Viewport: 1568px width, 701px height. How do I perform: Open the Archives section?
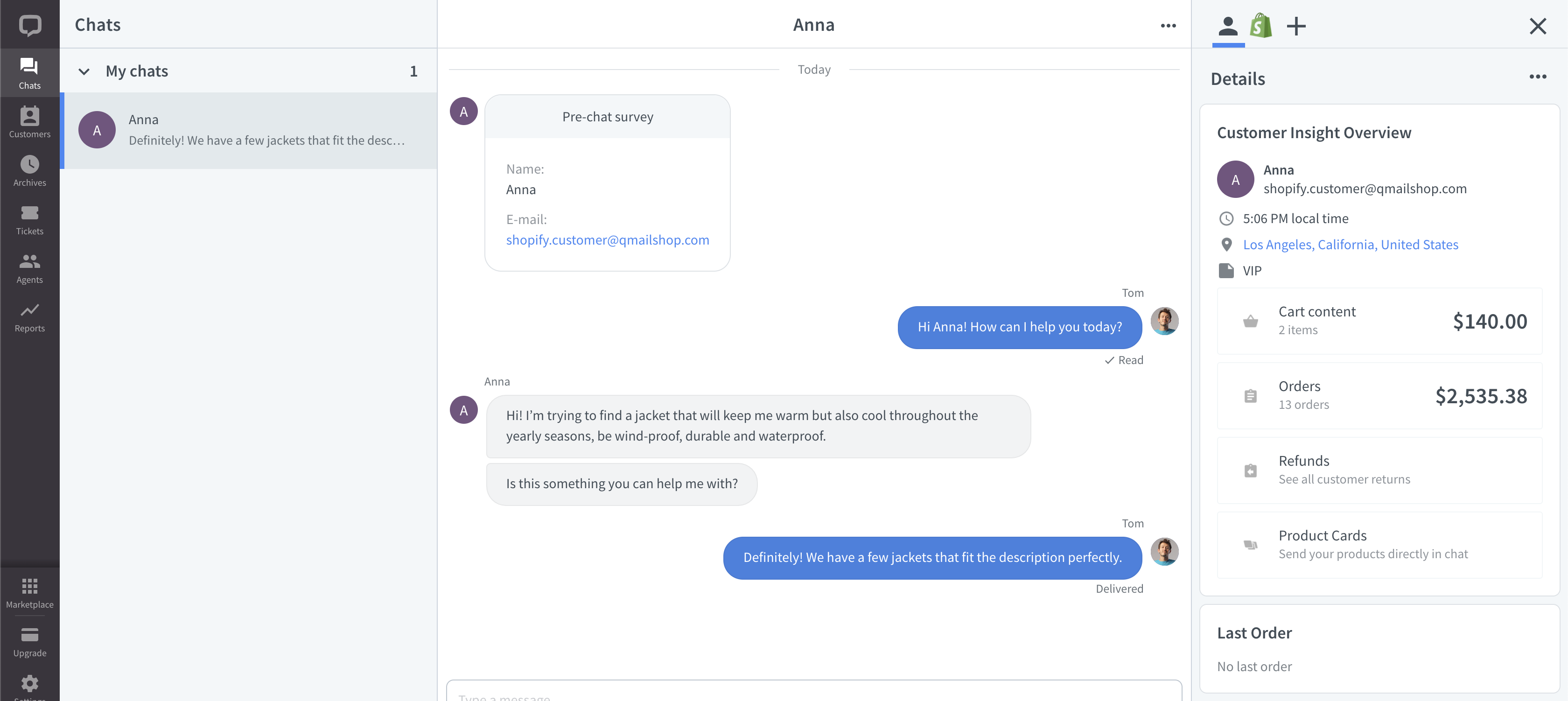(29, 168)
